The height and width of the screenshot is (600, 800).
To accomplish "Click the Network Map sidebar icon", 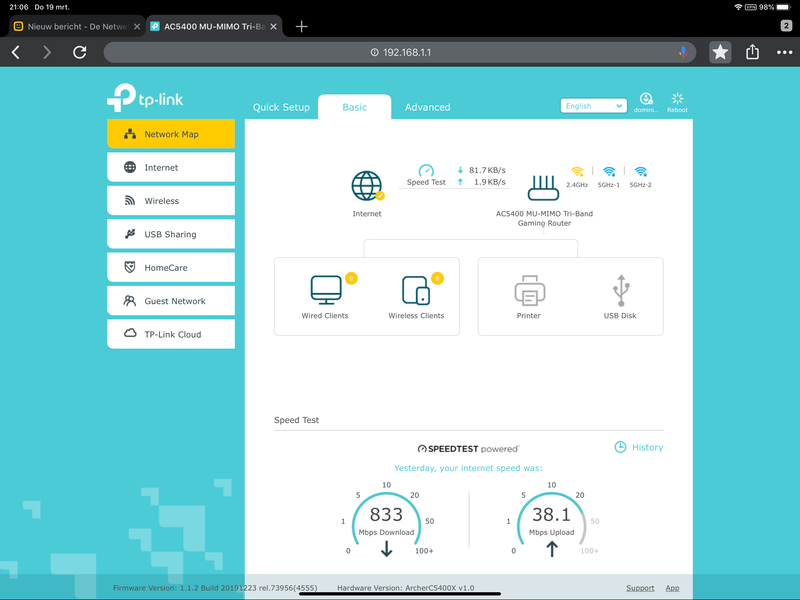I will point(130,134).
